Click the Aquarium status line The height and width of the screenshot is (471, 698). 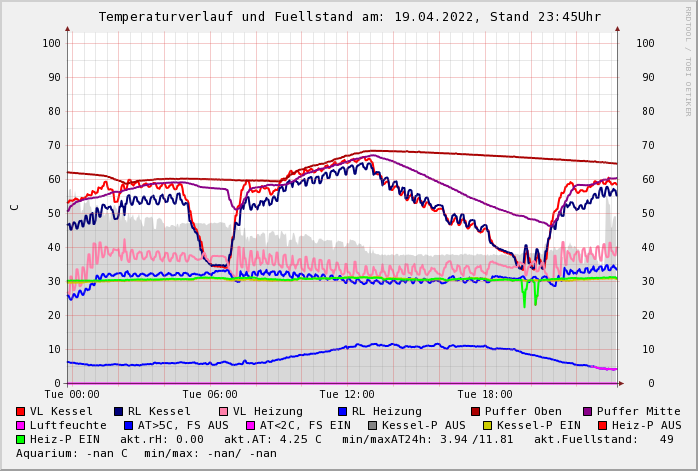(146, 453)
